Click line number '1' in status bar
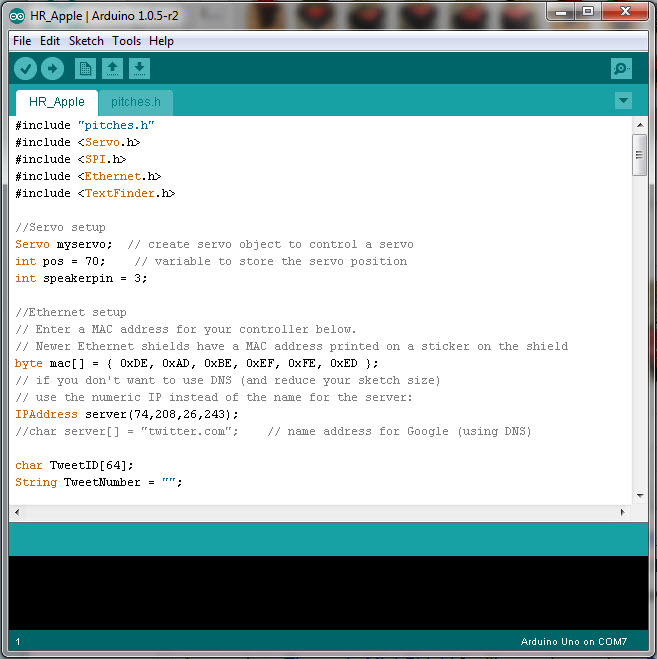This screenshot has height=659, width=657. [18, 641]
